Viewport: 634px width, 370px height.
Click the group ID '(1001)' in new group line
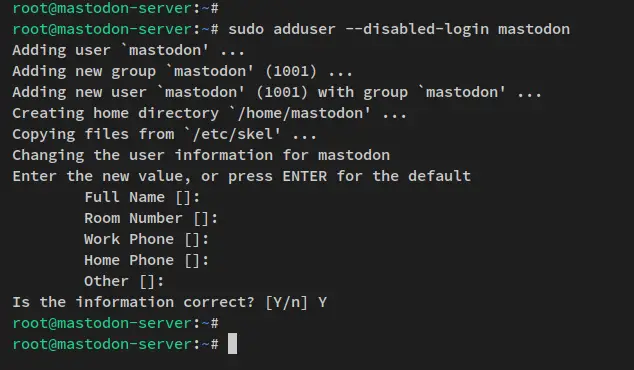(x=291, y=71)
